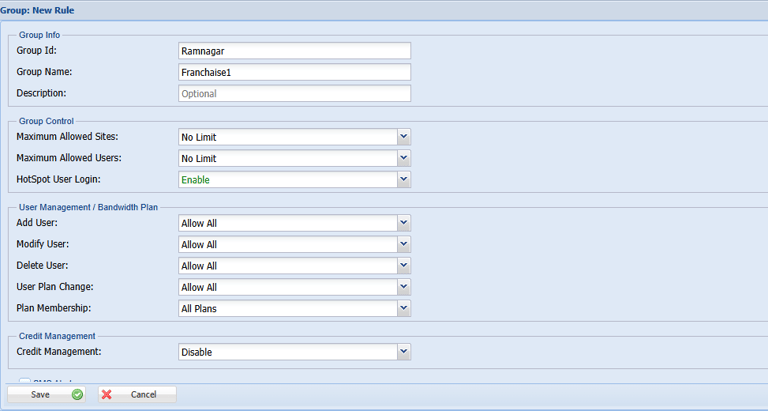This screenshot has width=768, height=411.
Task: Expand the Plan Membership dropdown
Action: pos(403,309)
